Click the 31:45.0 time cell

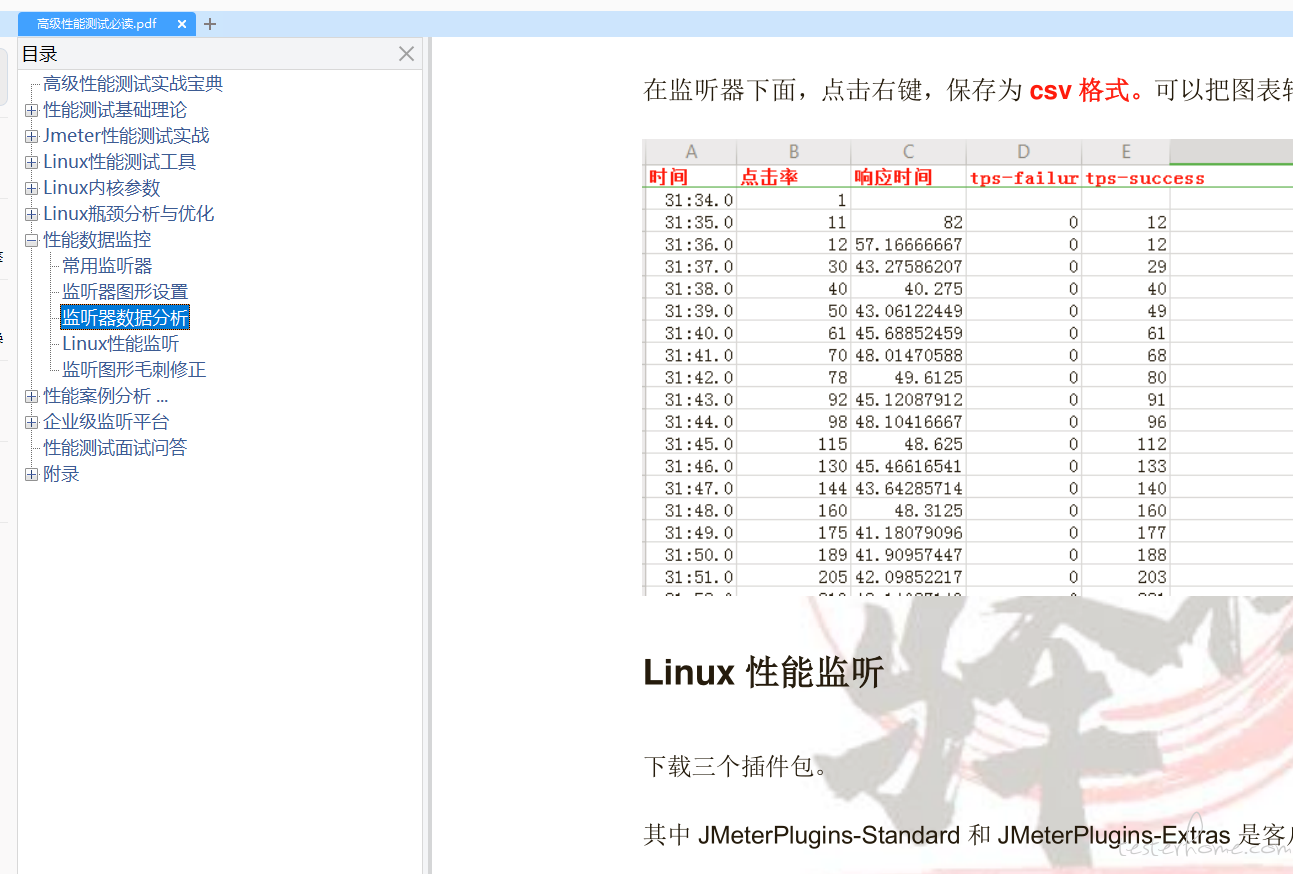698,443
